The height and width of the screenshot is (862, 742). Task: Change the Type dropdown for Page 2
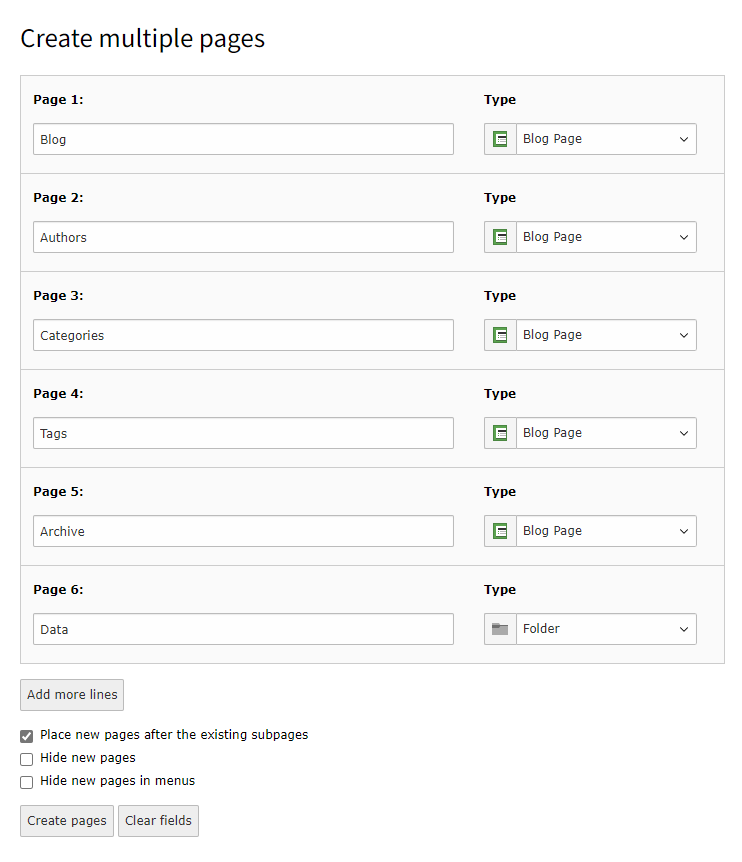(x=606, y=237)
